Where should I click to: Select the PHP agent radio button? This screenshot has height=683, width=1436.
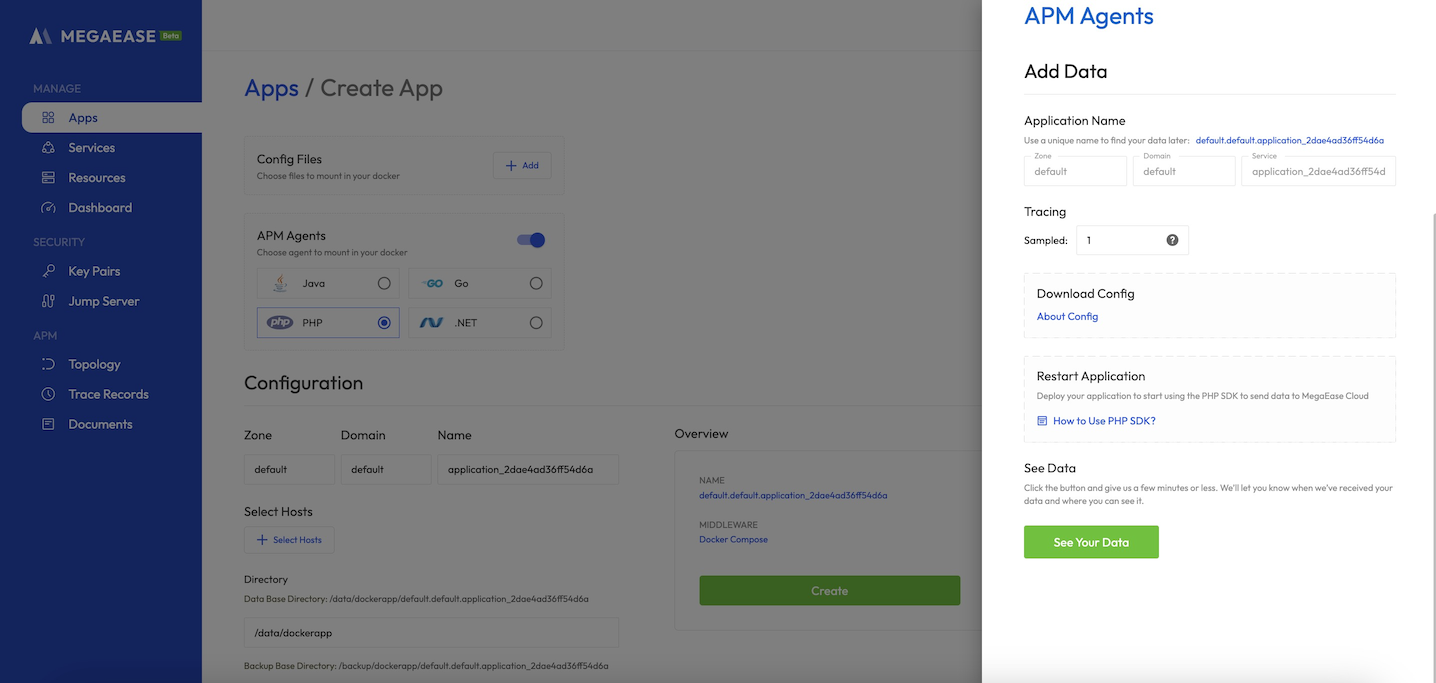384,323
